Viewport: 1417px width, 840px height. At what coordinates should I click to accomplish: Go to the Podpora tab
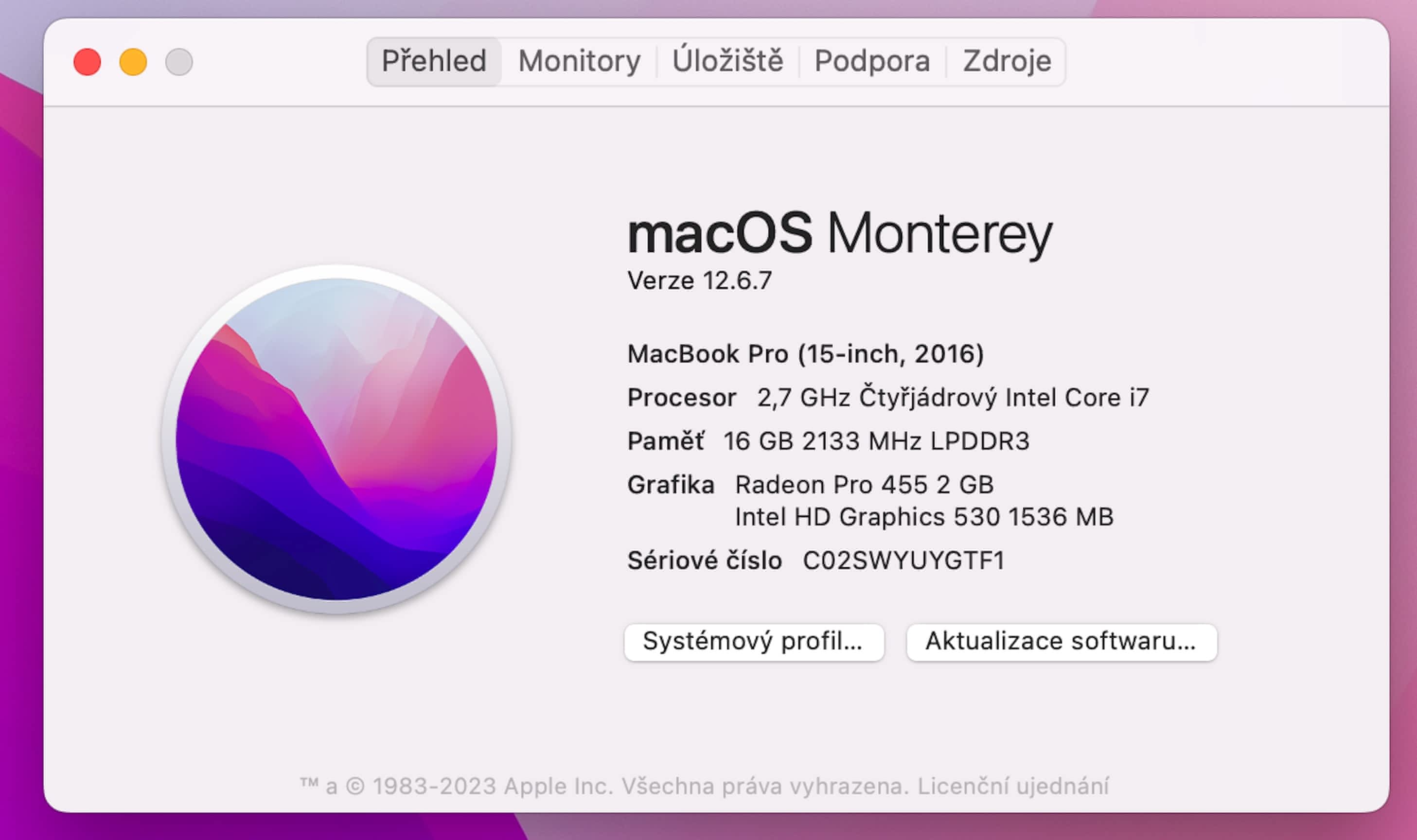(x=872, y=61)
